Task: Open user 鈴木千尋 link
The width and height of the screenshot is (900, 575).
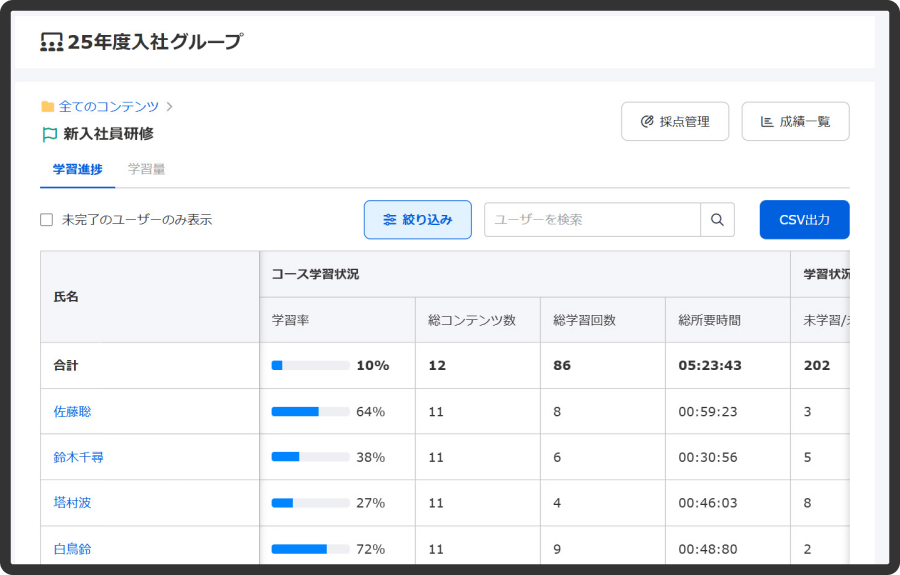Action: (79, 457)
